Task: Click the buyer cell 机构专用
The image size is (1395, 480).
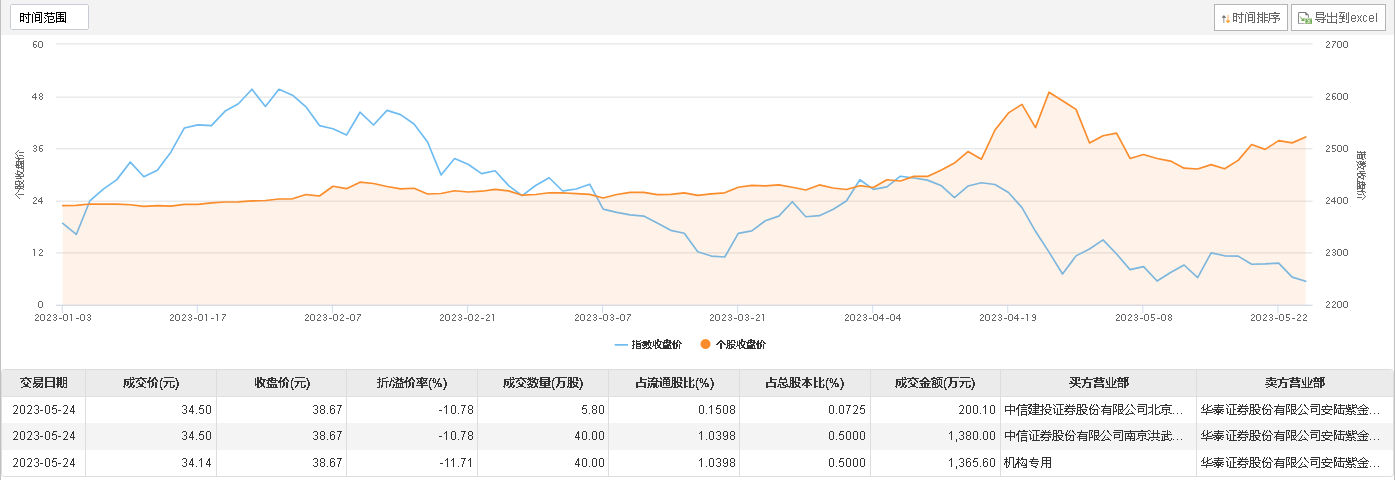Action: [1028, 463]
